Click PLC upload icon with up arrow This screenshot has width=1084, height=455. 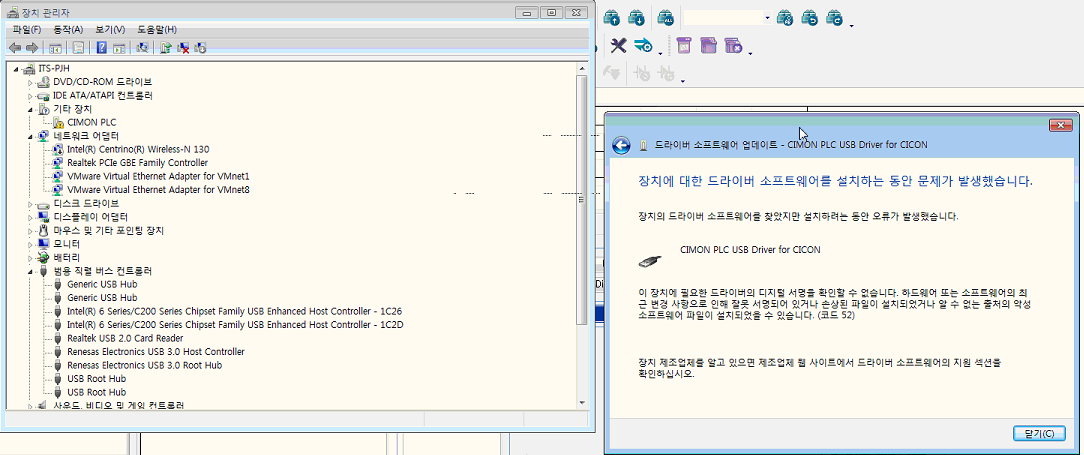click(x=613, y=17)
